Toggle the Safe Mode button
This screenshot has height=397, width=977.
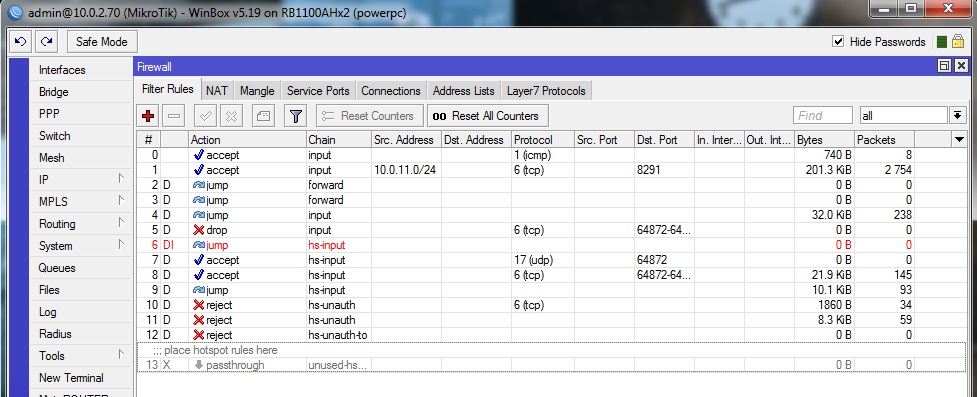tap(102, 42)
